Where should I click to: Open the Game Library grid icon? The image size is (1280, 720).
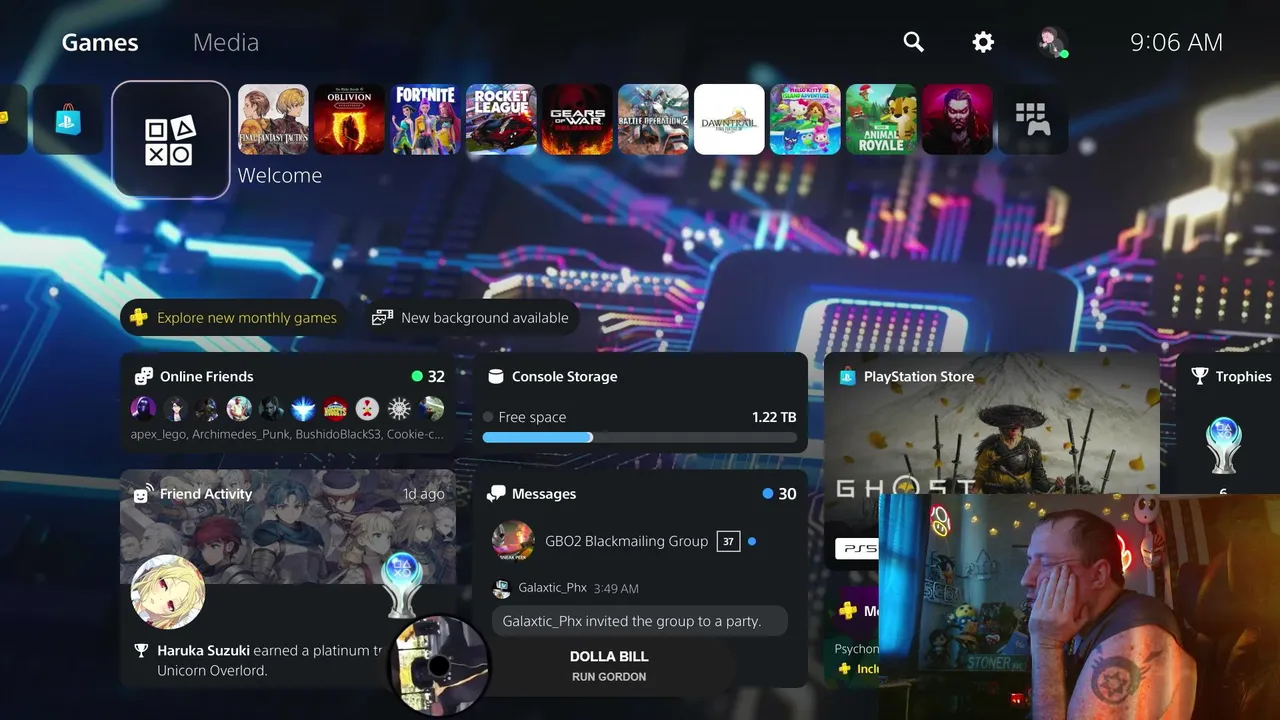tap(1033, 120)
